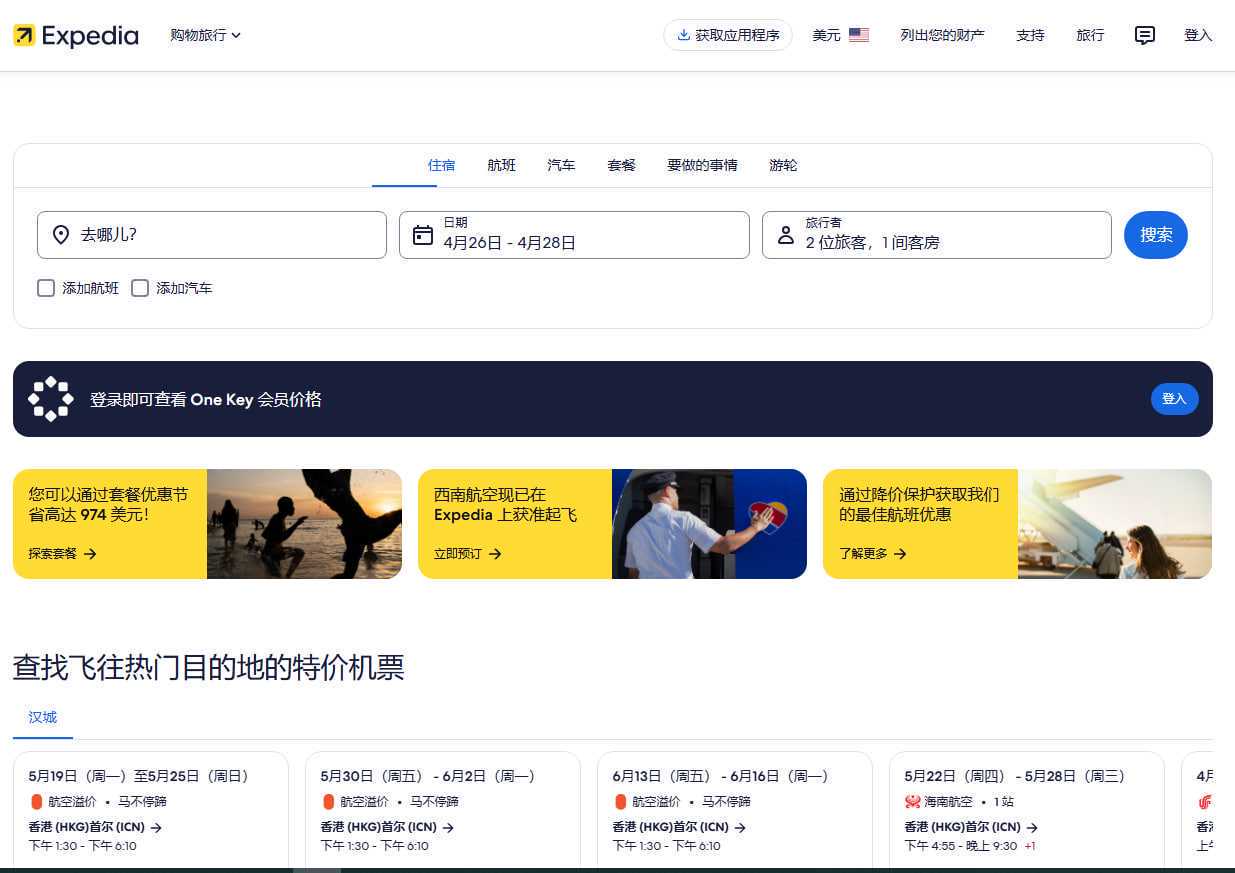
Task: Click the download icon in 获取应用程序 button
Action: tap(684, 35)
